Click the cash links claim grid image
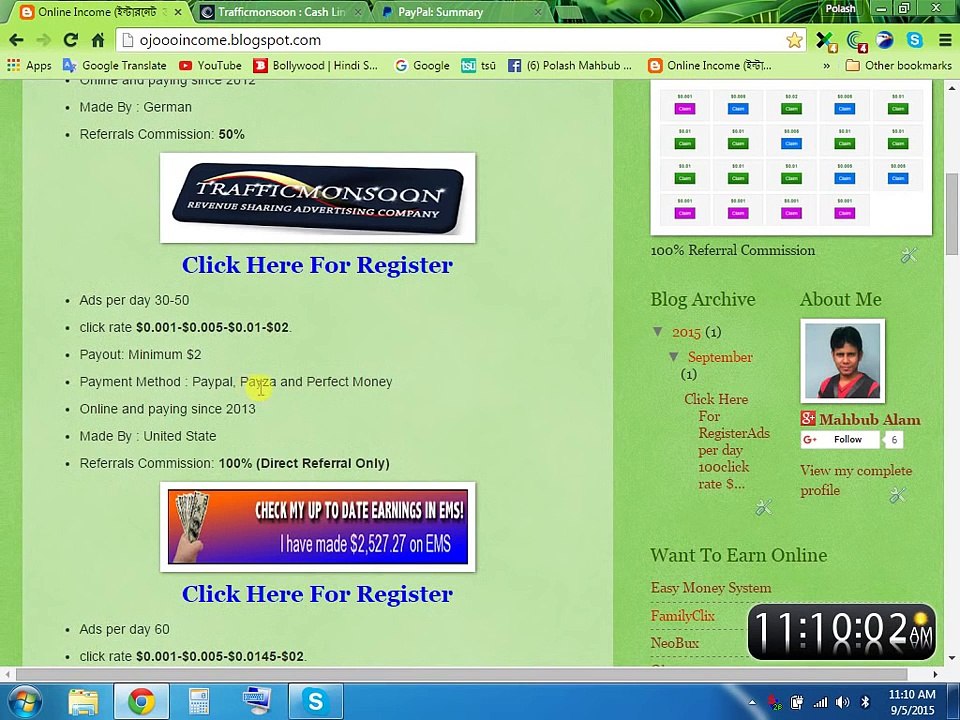The image size is (960, 720). (791, 157)
